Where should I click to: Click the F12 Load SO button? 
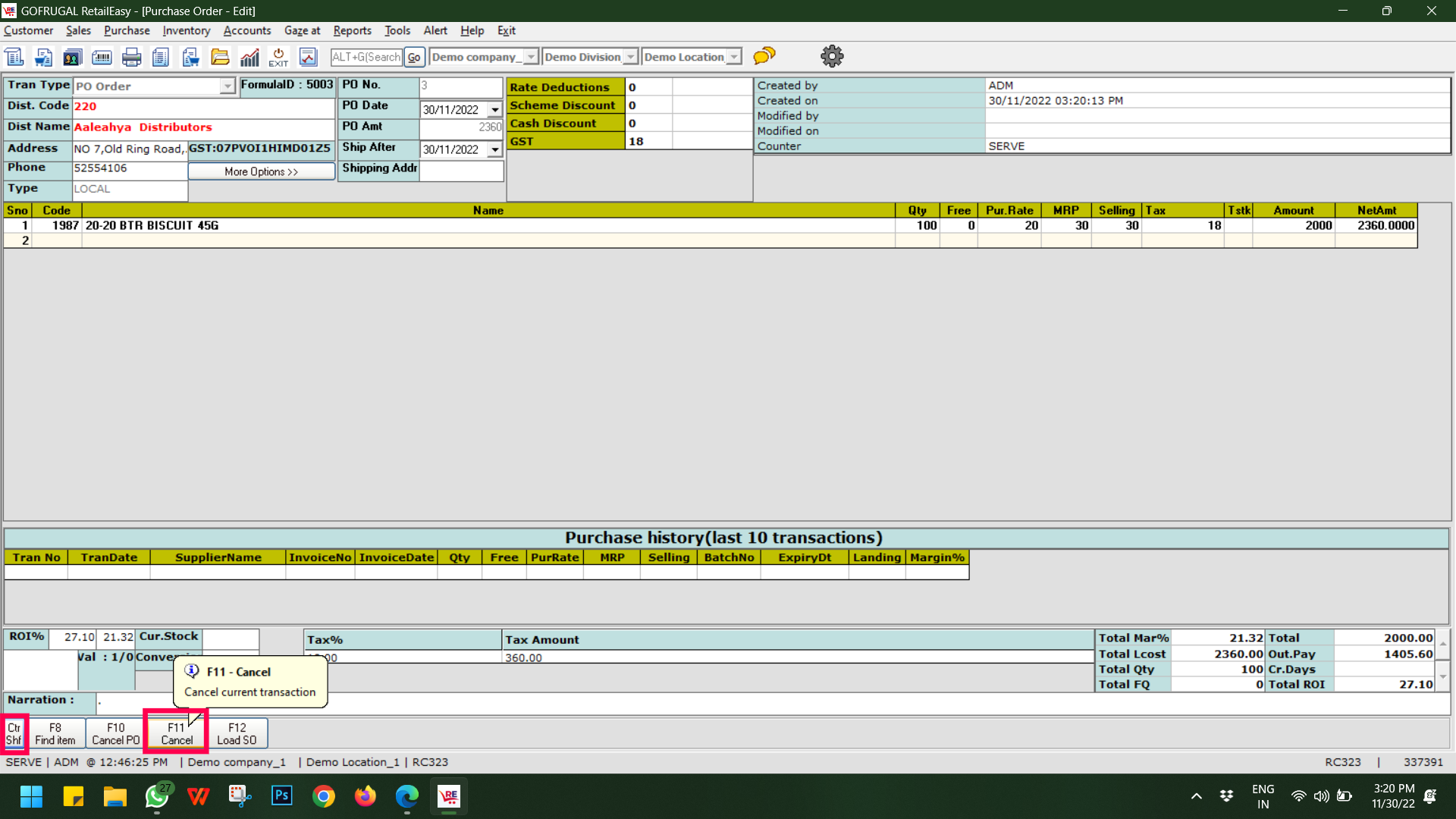237,733
